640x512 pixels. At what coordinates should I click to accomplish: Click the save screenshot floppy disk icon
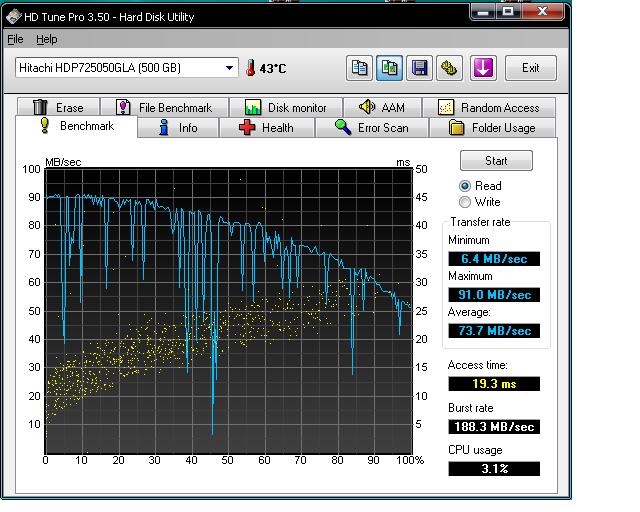(419, 68)
